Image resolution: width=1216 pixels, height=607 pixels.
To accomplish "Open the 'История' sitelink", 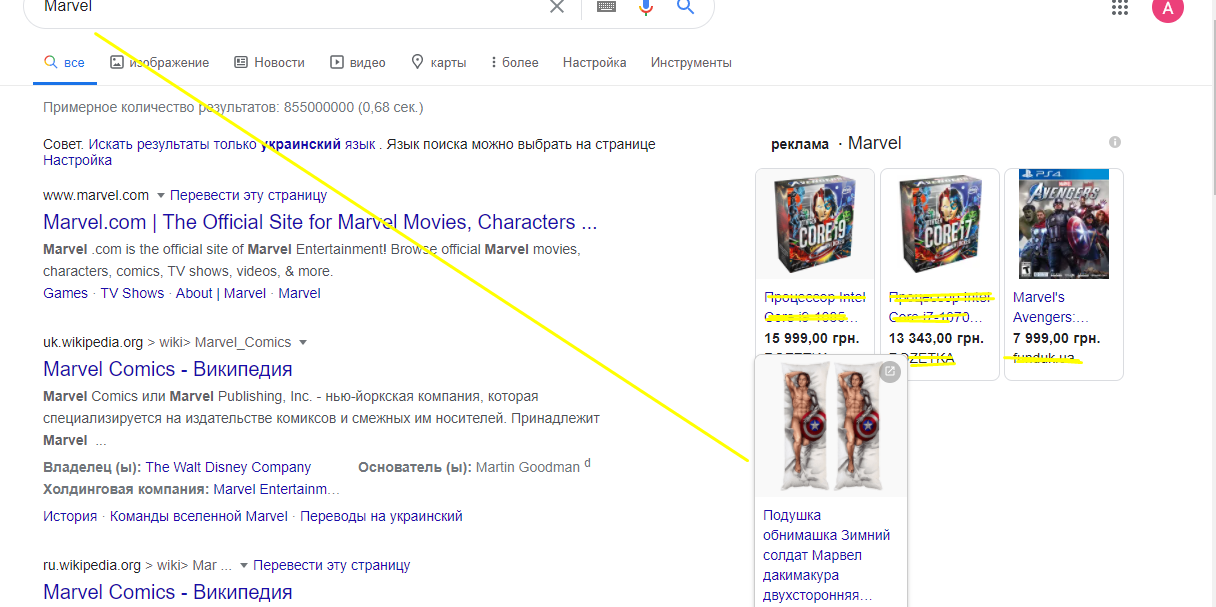I will [x=70, y=516].
